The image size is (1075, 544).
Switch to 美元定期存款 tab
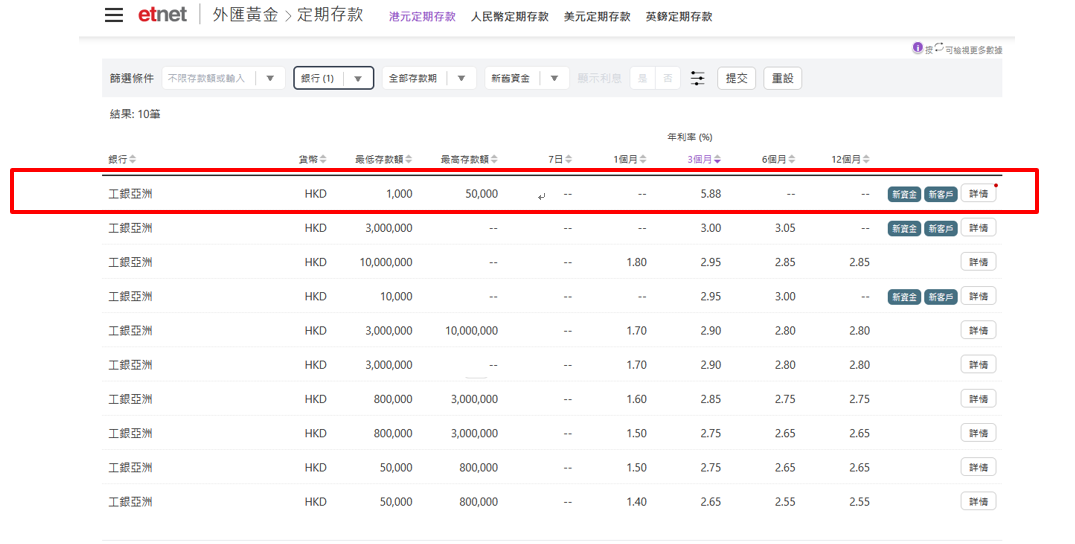[x=597, y=16]
